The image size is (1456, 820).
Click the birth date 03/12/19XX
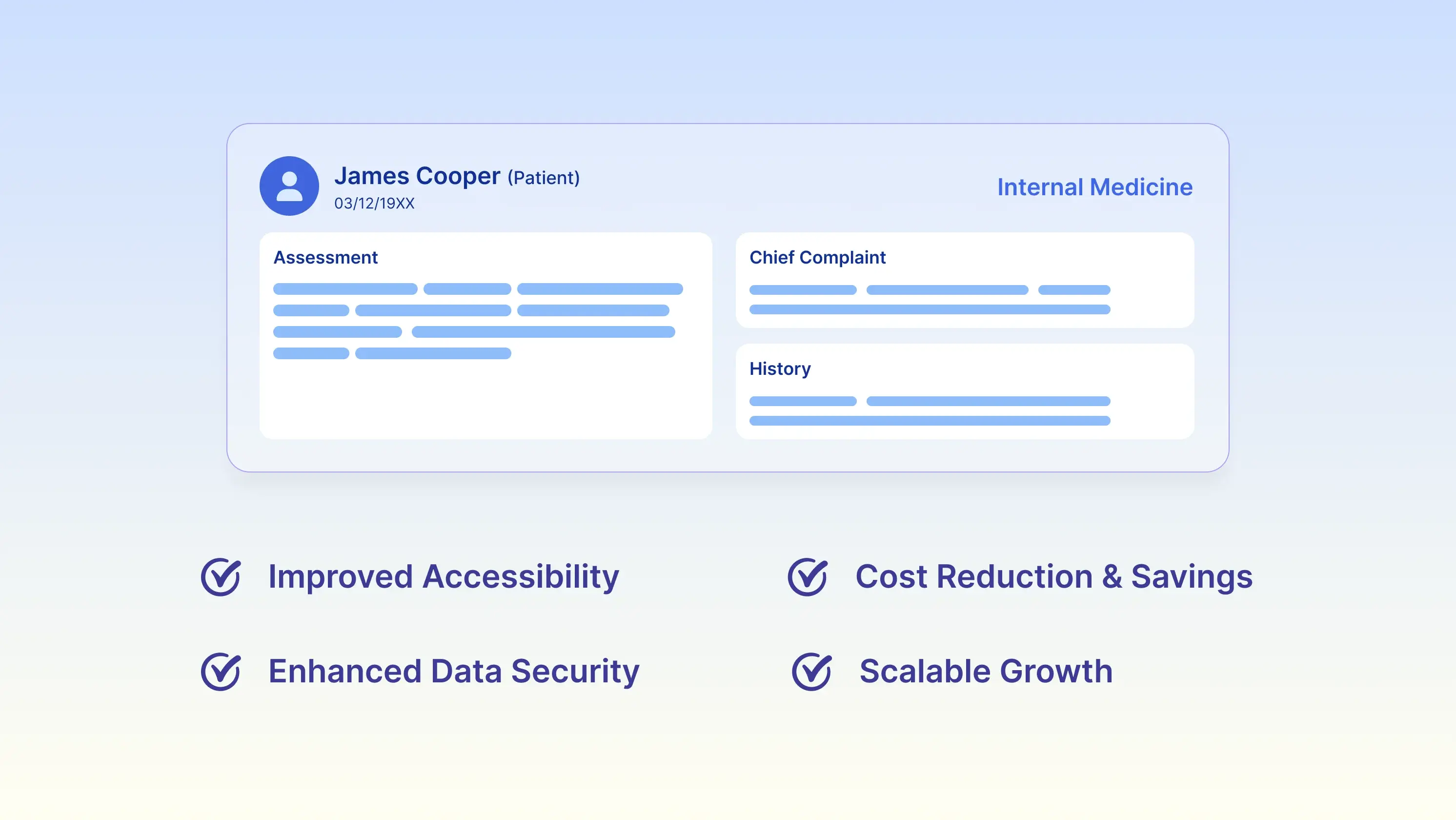coord(374,203)
